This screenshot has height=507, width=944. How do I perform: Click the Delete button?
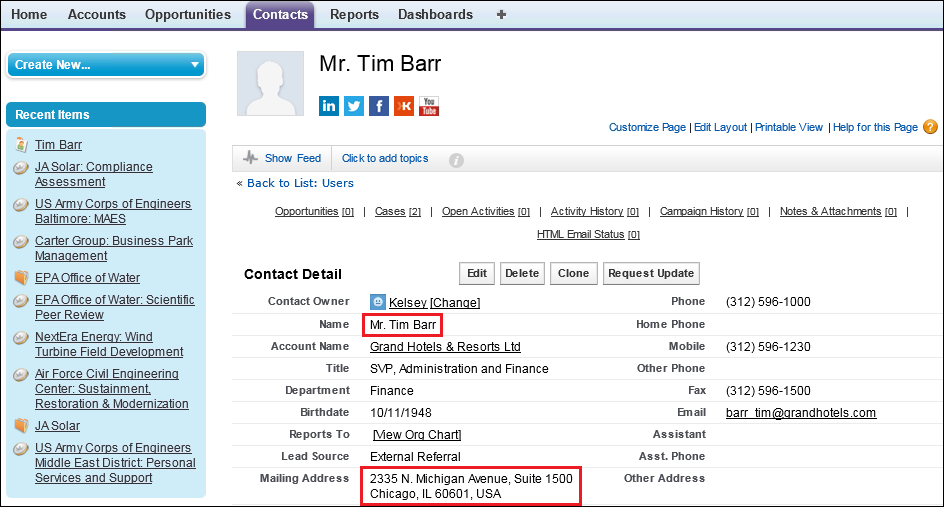[522, 273]
